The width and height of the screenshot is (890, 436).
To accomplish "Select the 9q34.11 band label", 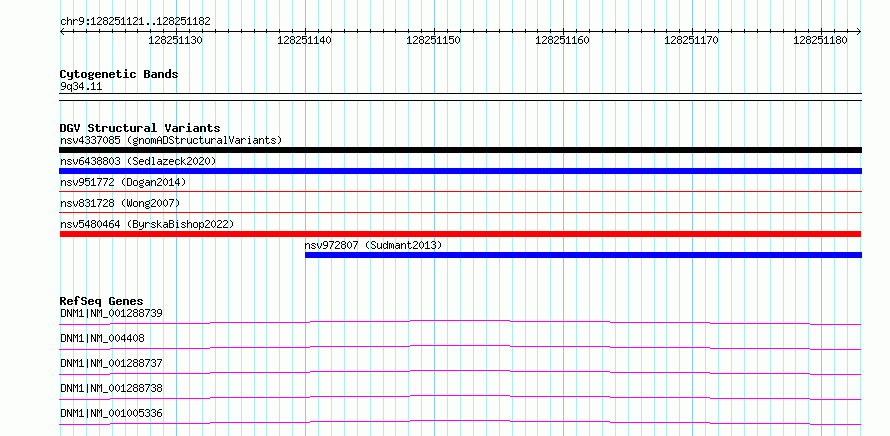I will [81, 87].
